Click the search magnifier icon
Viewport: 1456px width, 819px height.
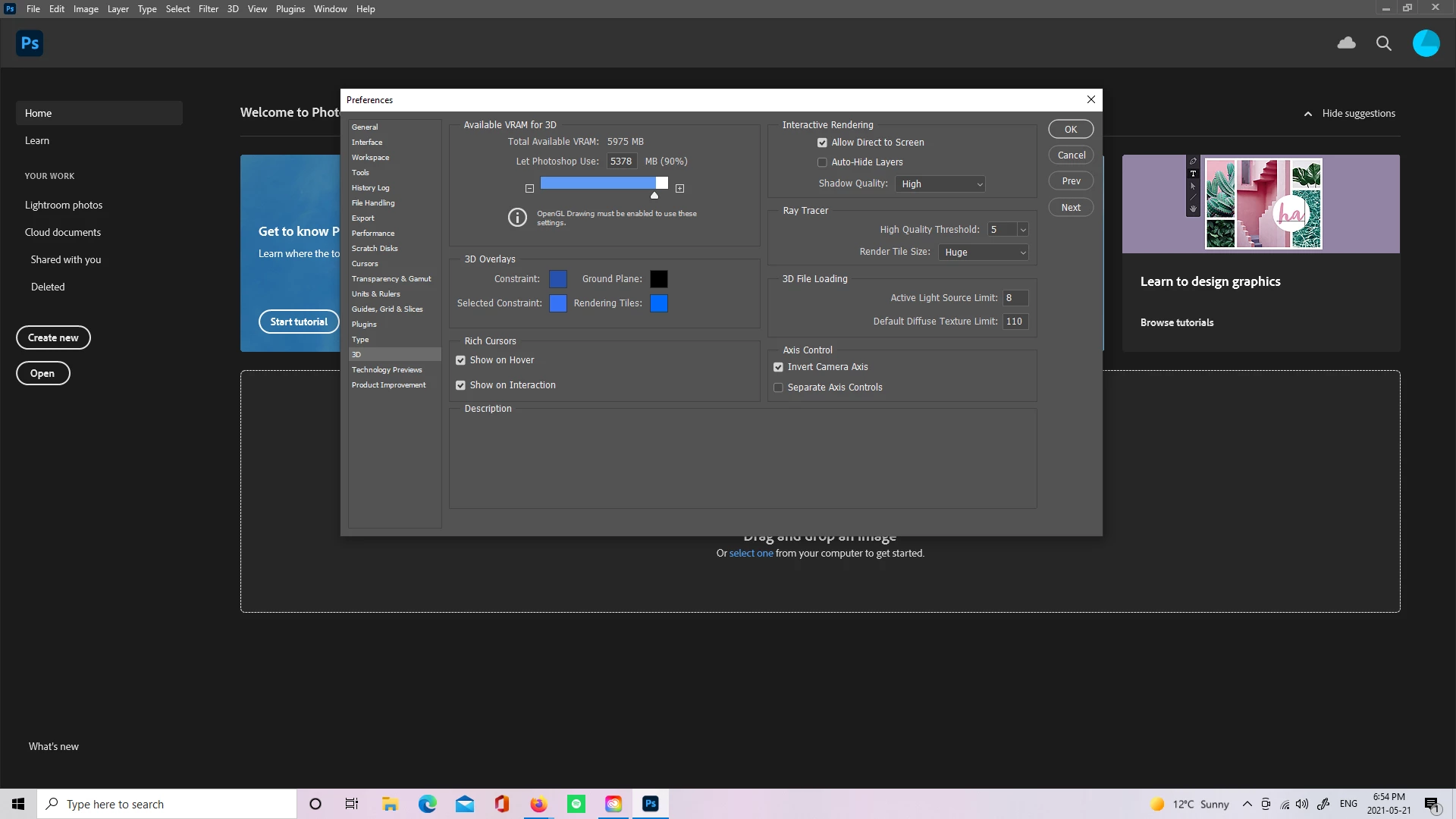click(1383, 43)
